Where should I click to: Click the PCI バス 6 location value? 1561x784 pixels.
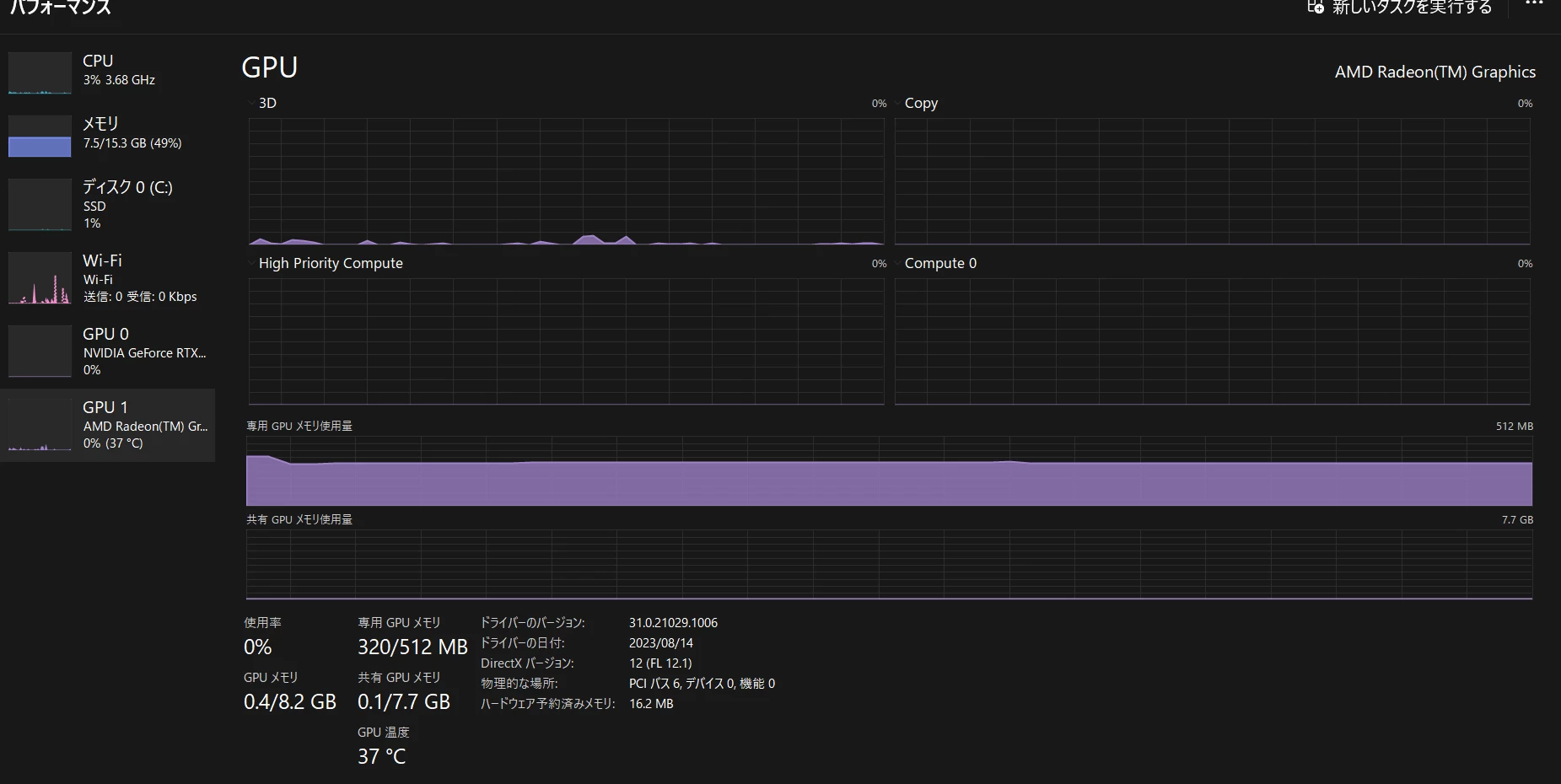[702, 684]
